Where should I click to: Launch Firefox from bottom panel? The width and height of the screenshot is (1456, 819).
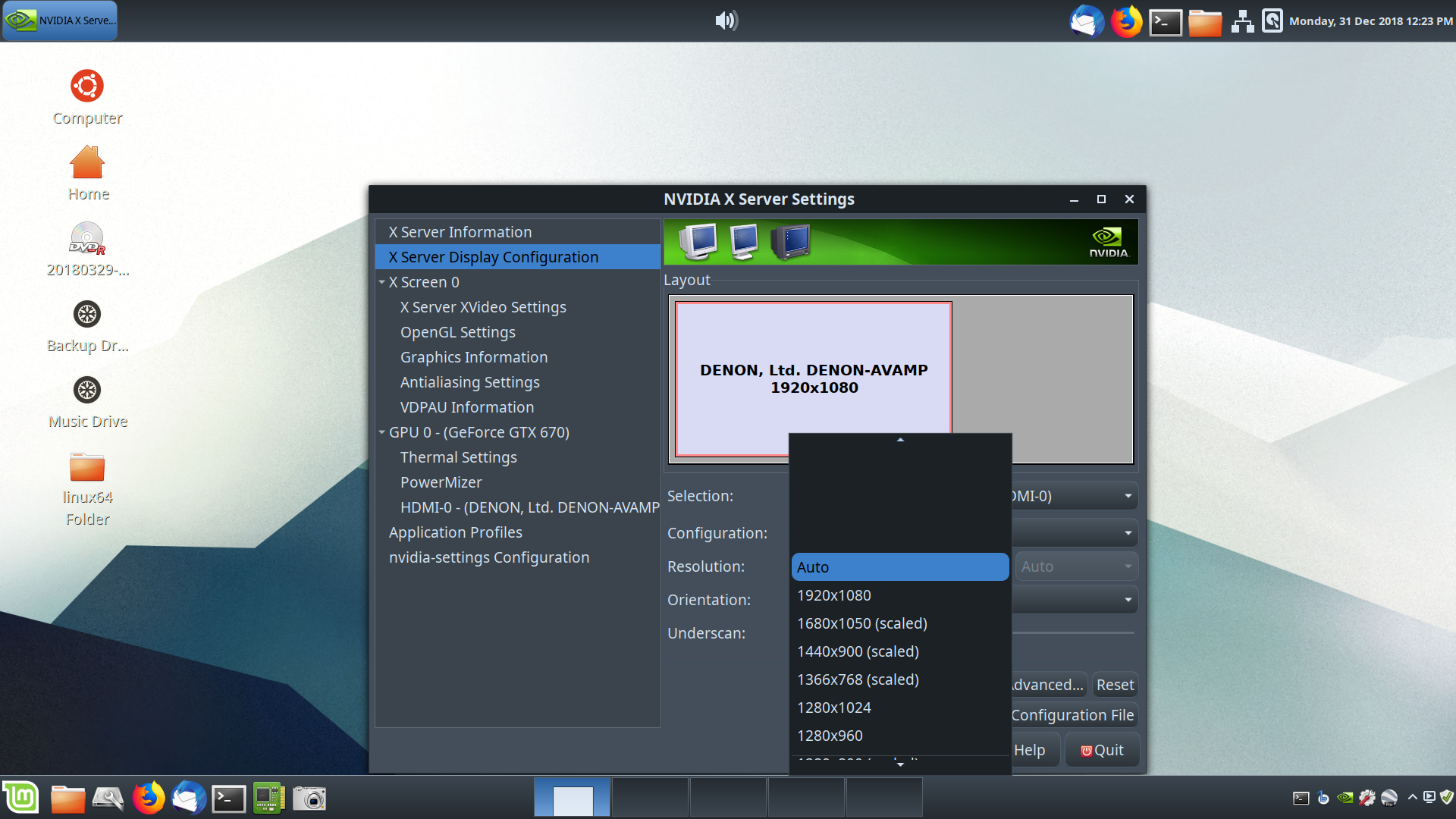(x=149, y=798)
